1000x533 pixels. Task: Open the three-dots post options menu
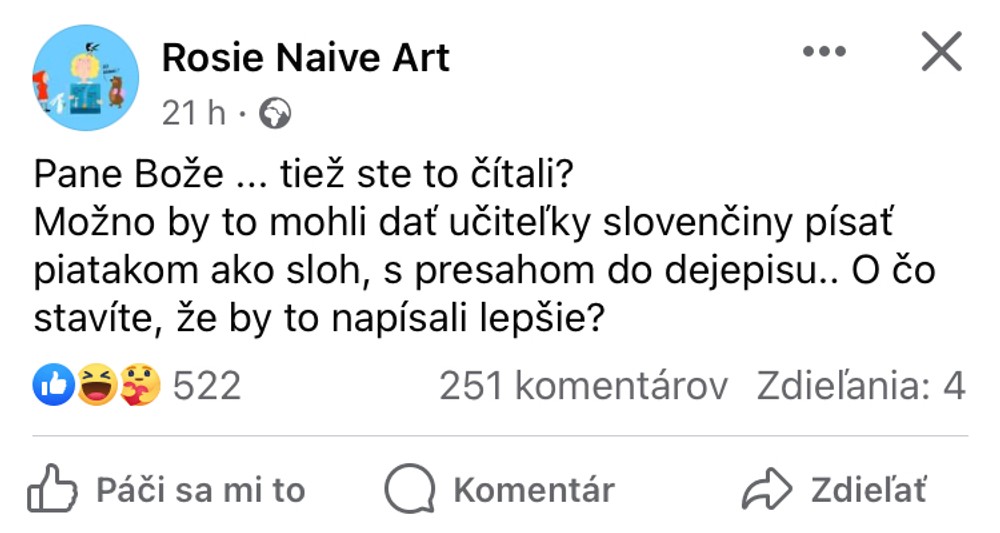[x=824, y=51]
